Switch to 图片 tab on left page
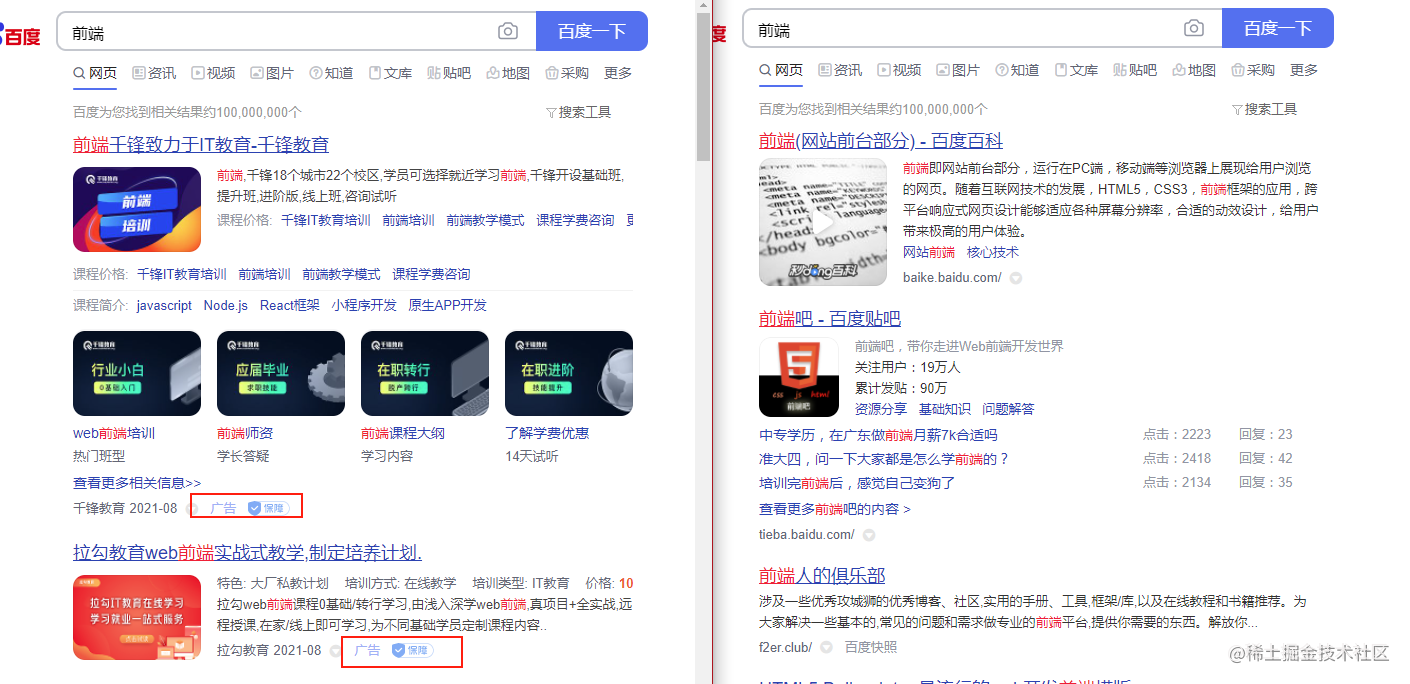The width and height of the screenshot is (1410, 684). [272, 73]
